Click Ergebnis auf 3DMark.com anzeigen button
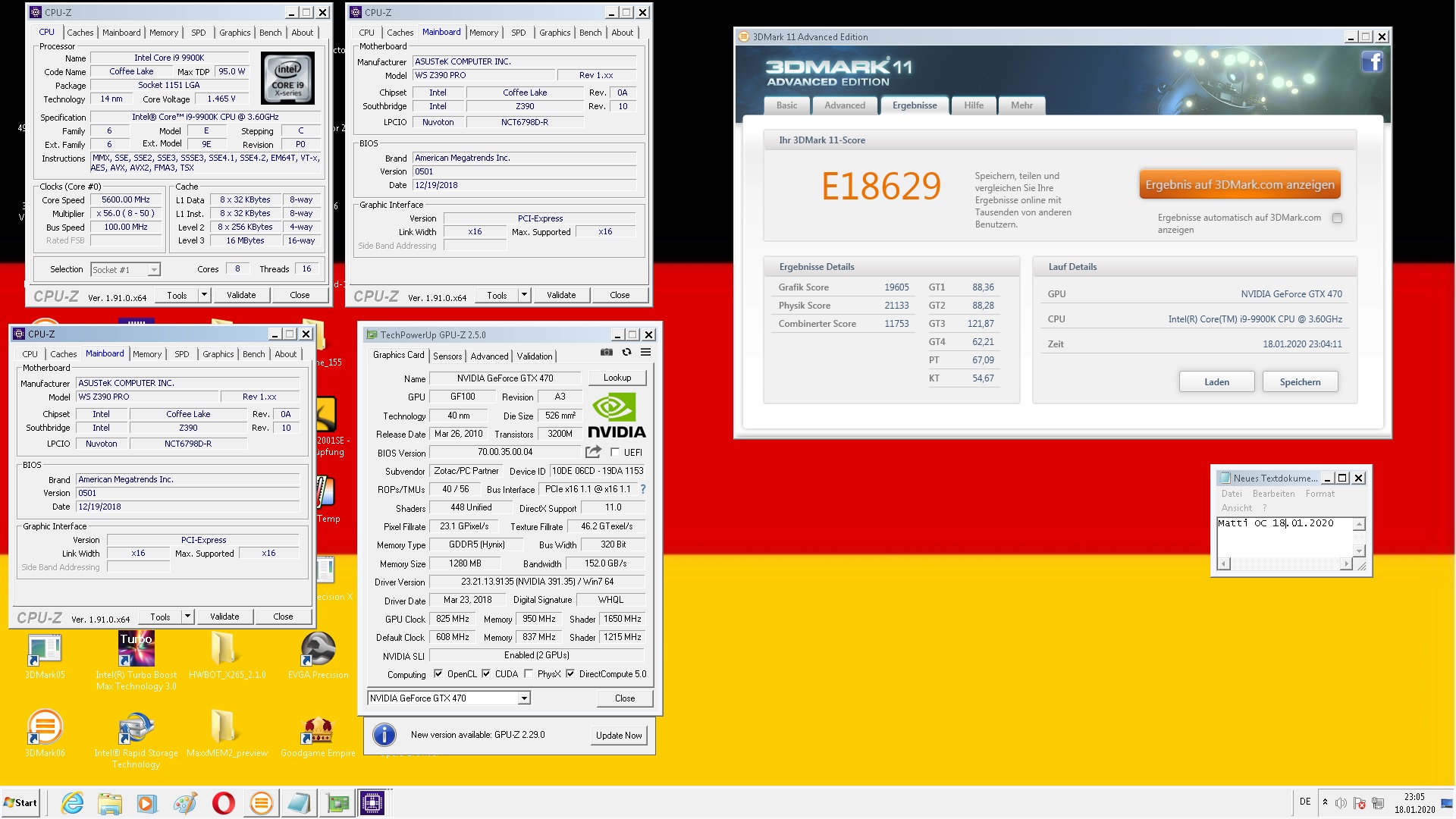 pyautogui.click(x=1240, y=185)
